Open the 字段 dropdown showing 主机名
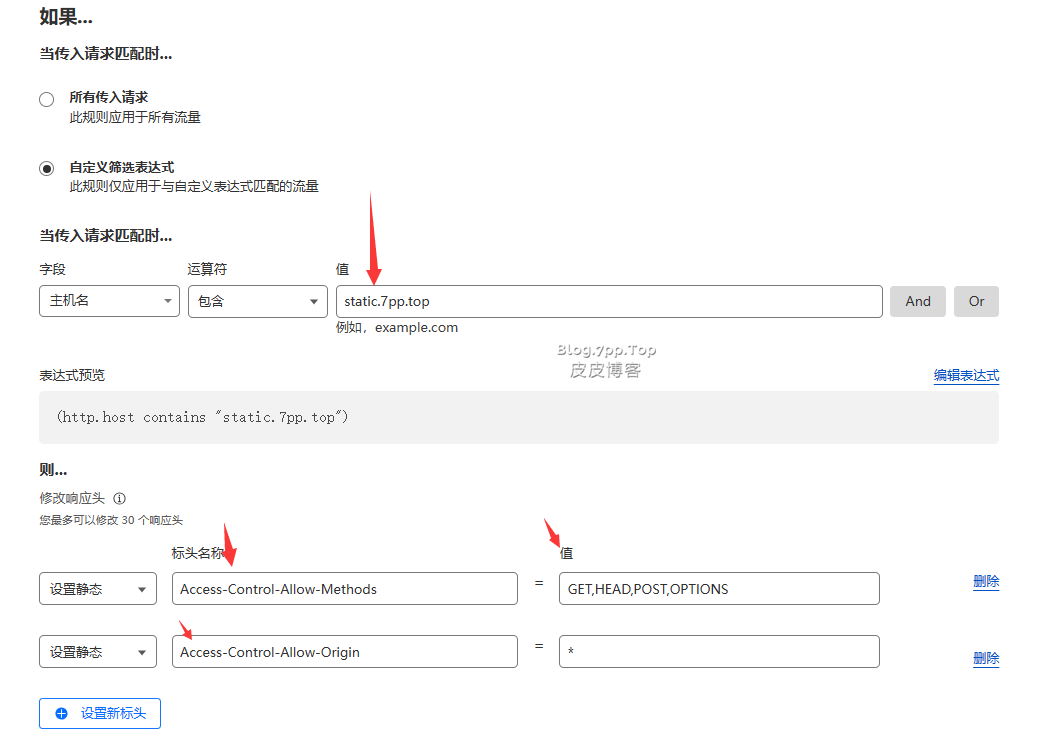This screenshot has height=731, width=1051. pos(109,301)
